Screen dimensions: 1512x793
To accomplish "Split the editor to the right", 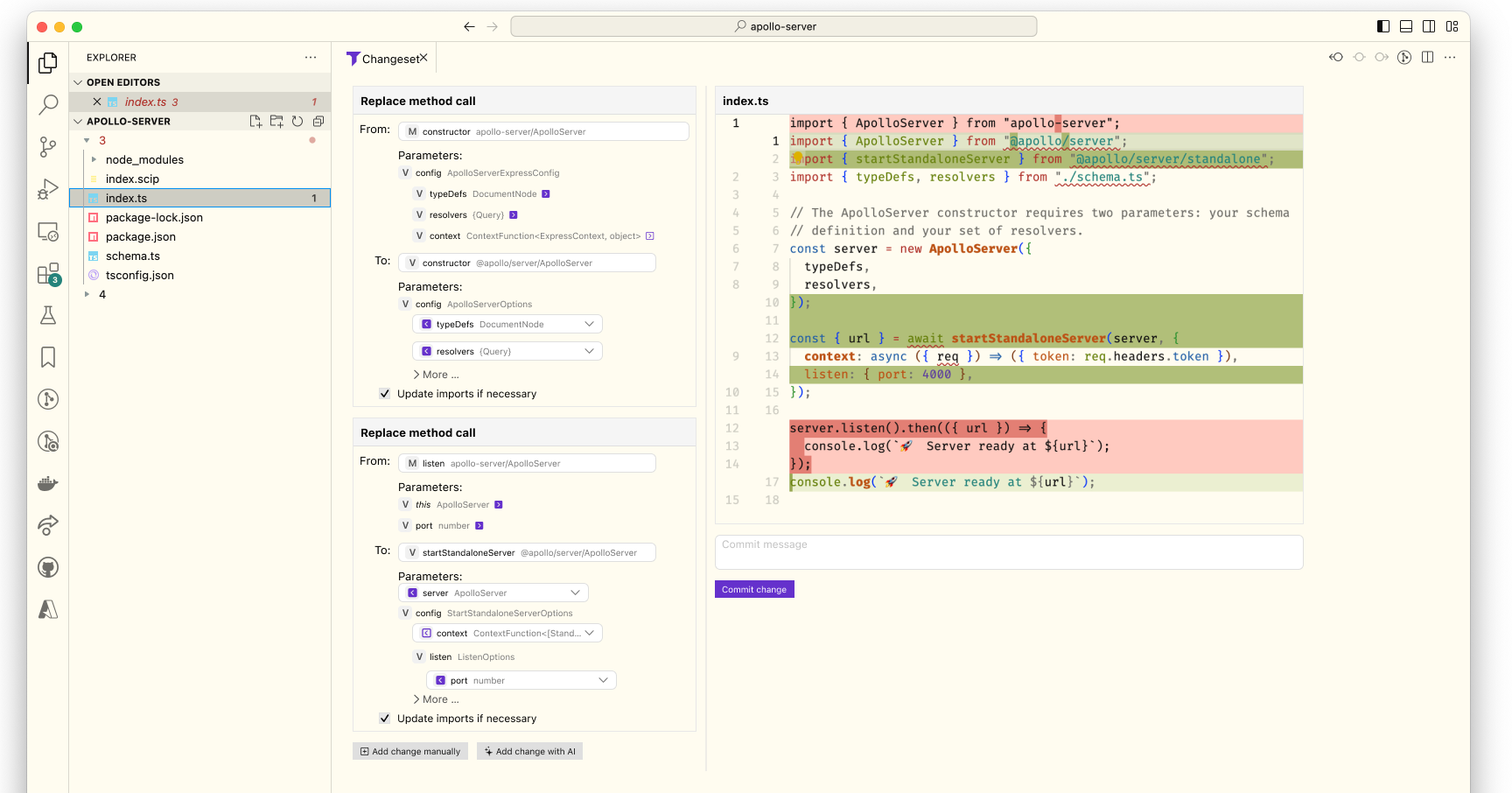I will coord(1427,57).
